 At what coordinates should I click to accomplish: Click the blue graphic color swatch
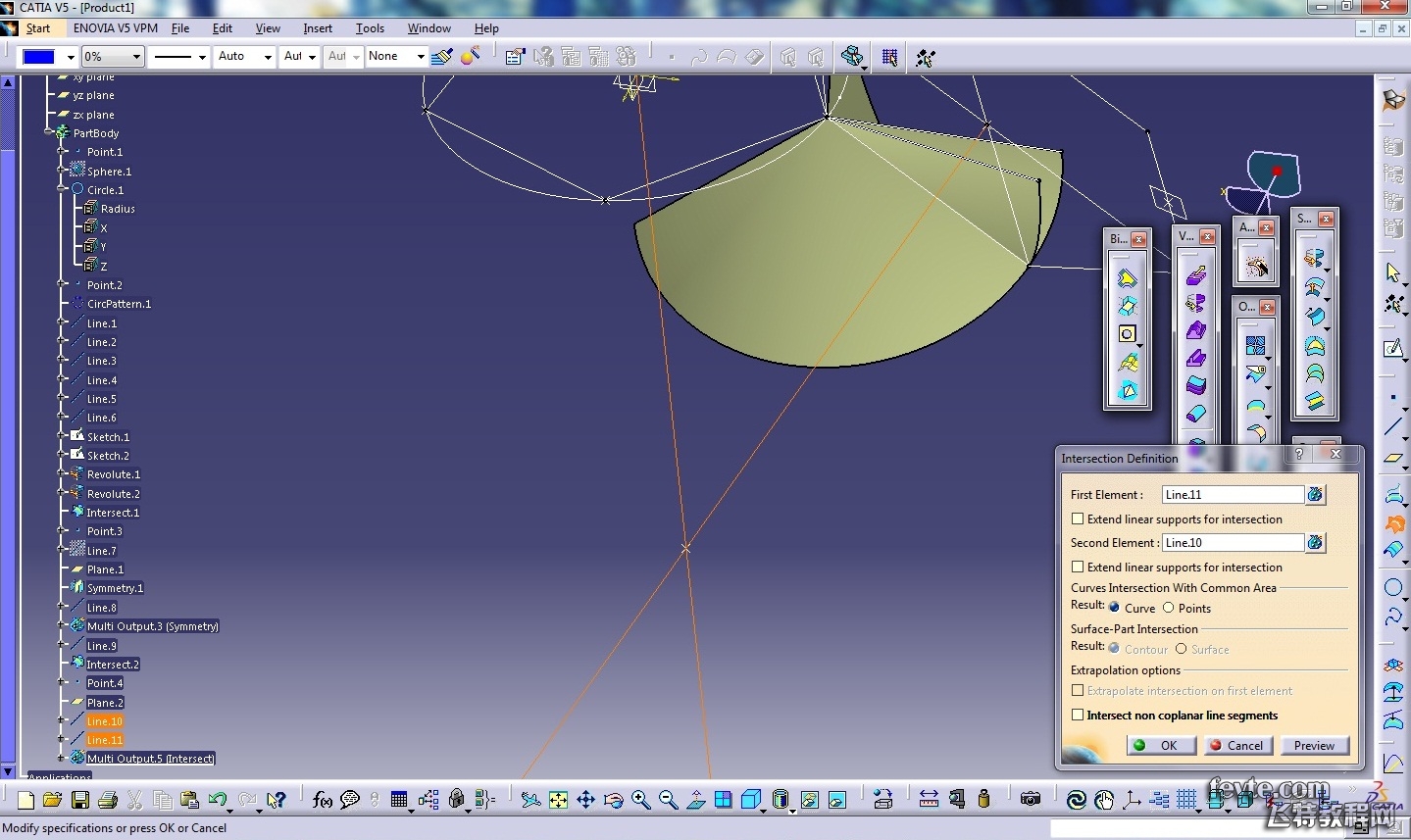pos(39,57)
